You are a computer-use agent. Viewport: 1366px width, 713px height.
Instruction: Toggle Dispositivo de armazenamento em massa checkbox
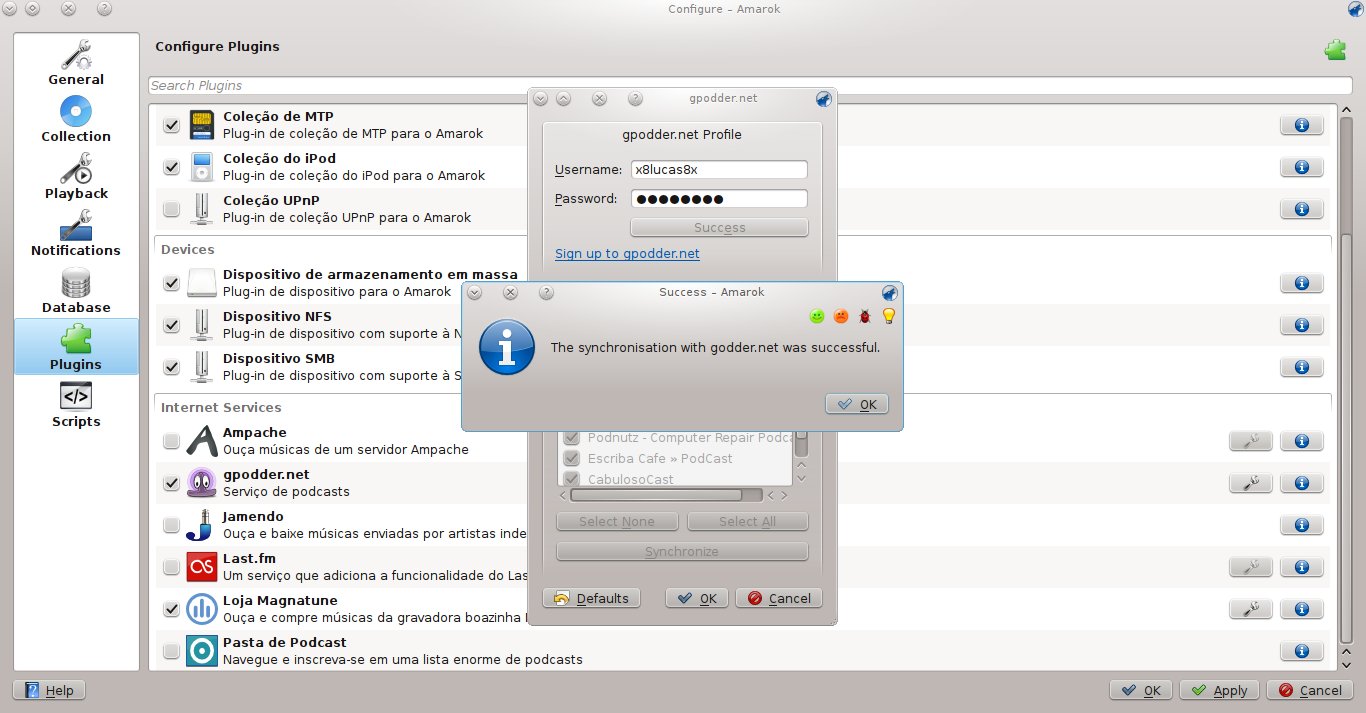(x=171, y=283)
